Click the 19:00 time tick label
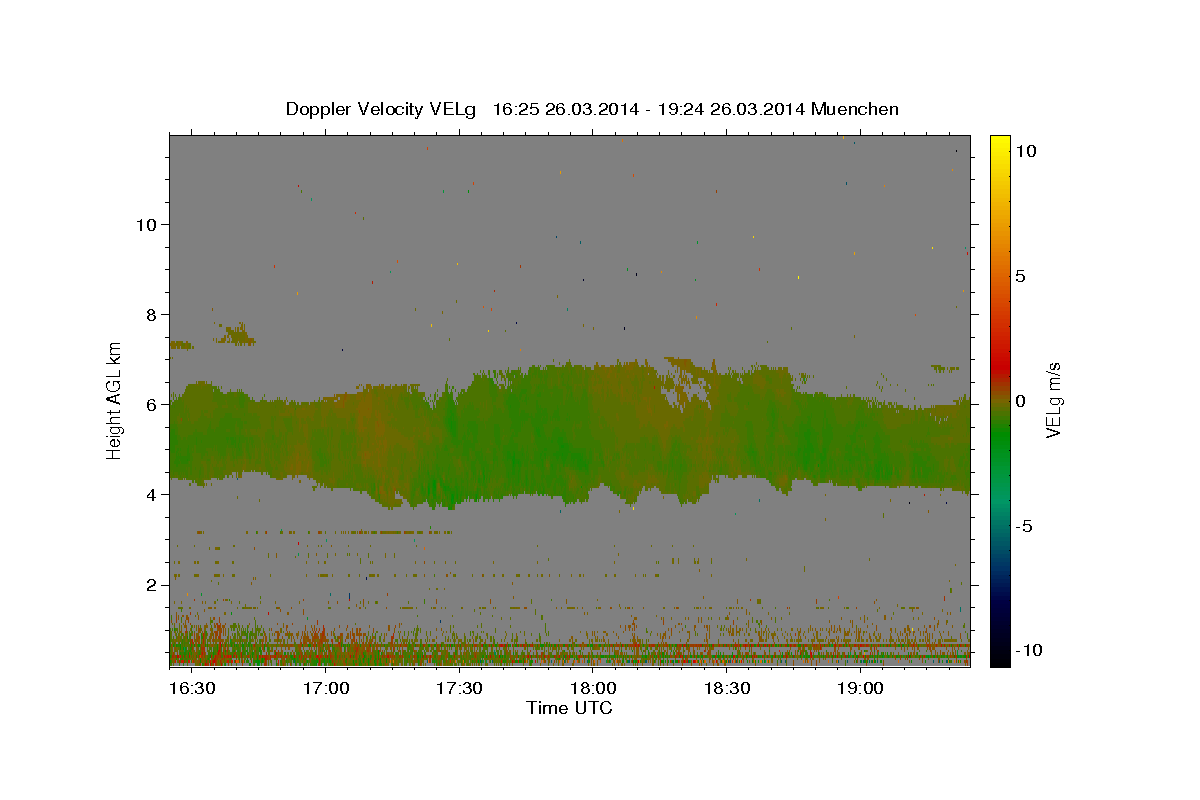The width and height of the screenshot is (1200, 800). (860, 689)
